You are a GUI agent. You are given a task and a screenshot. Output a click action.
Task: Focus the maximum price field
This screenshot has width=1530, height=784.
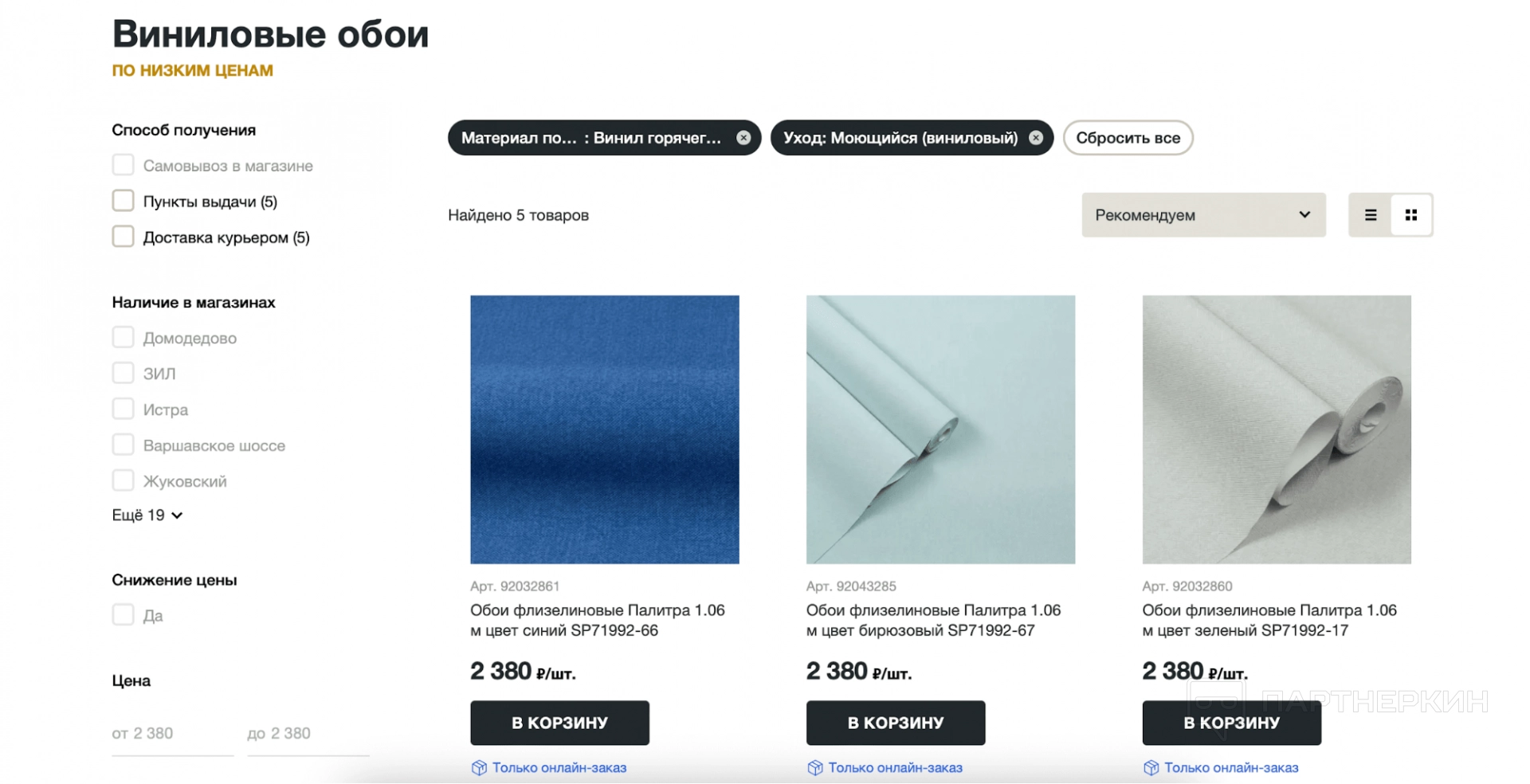[x=308, y=734]
